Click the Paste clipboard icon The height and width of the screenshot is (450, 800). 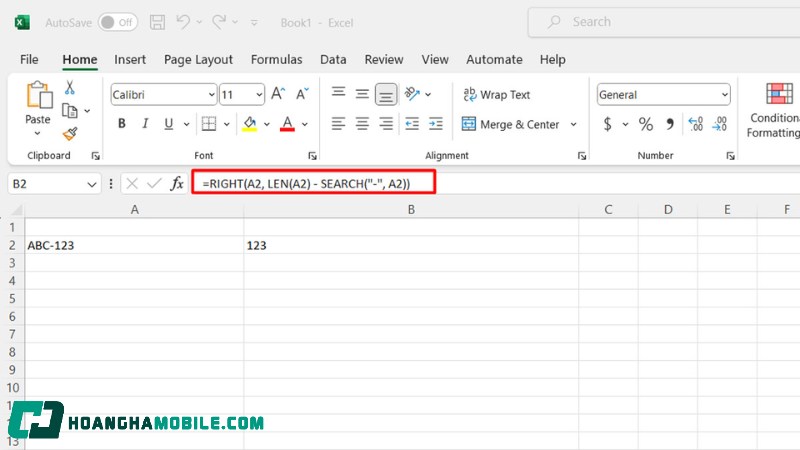[39, 95]
